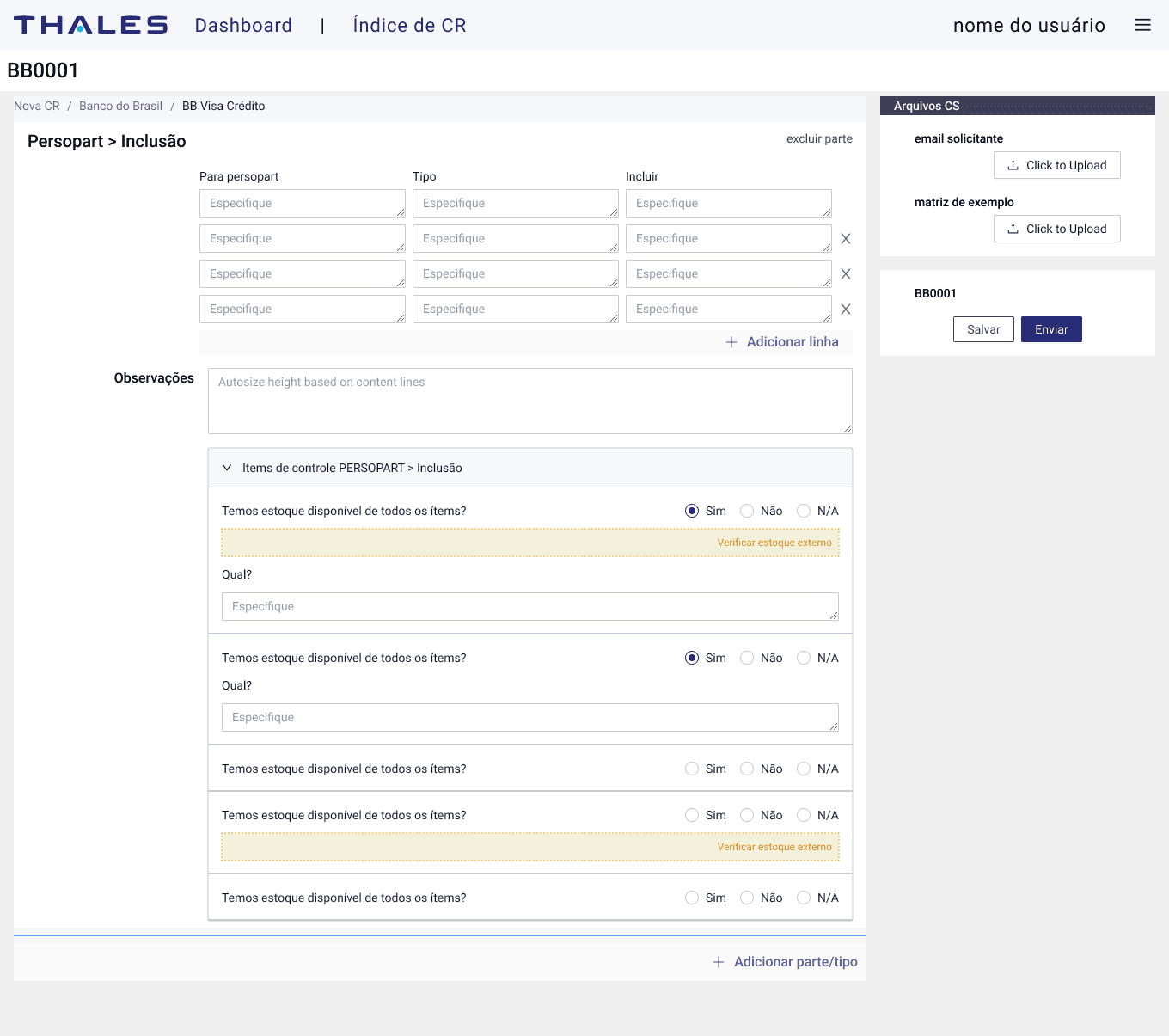Select Não for third estoque question
The image size is (1169, 1036).
coord(747,769)
